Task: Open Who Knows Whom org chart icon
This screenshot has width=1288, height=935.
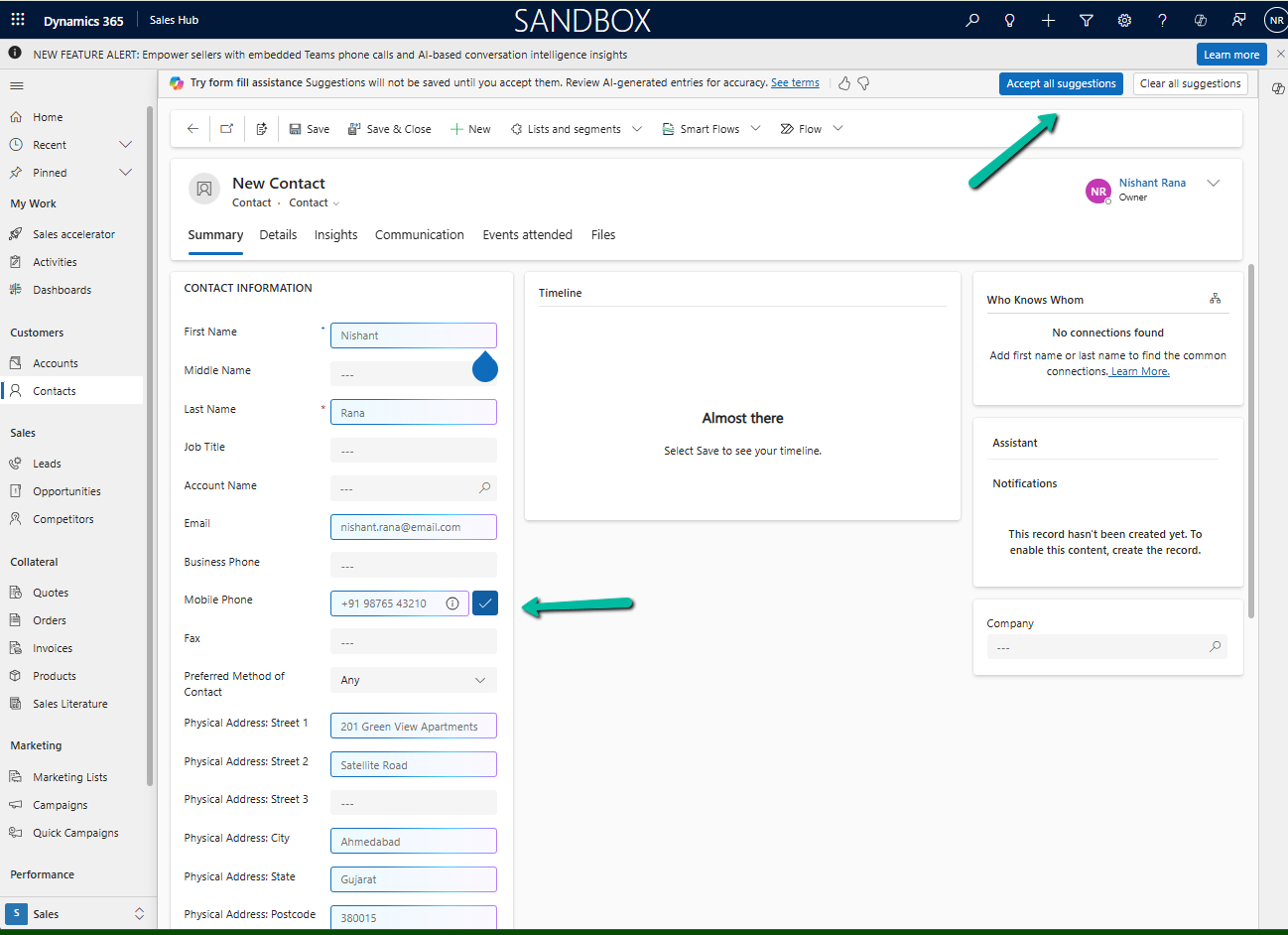Action: pos(1215,299)
